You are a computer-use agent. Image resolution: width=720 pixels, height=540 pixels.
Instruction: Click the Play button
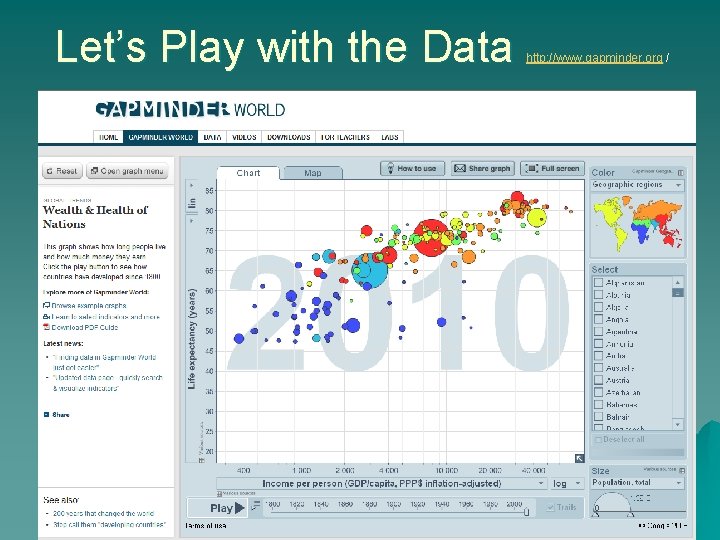[217, 508]
